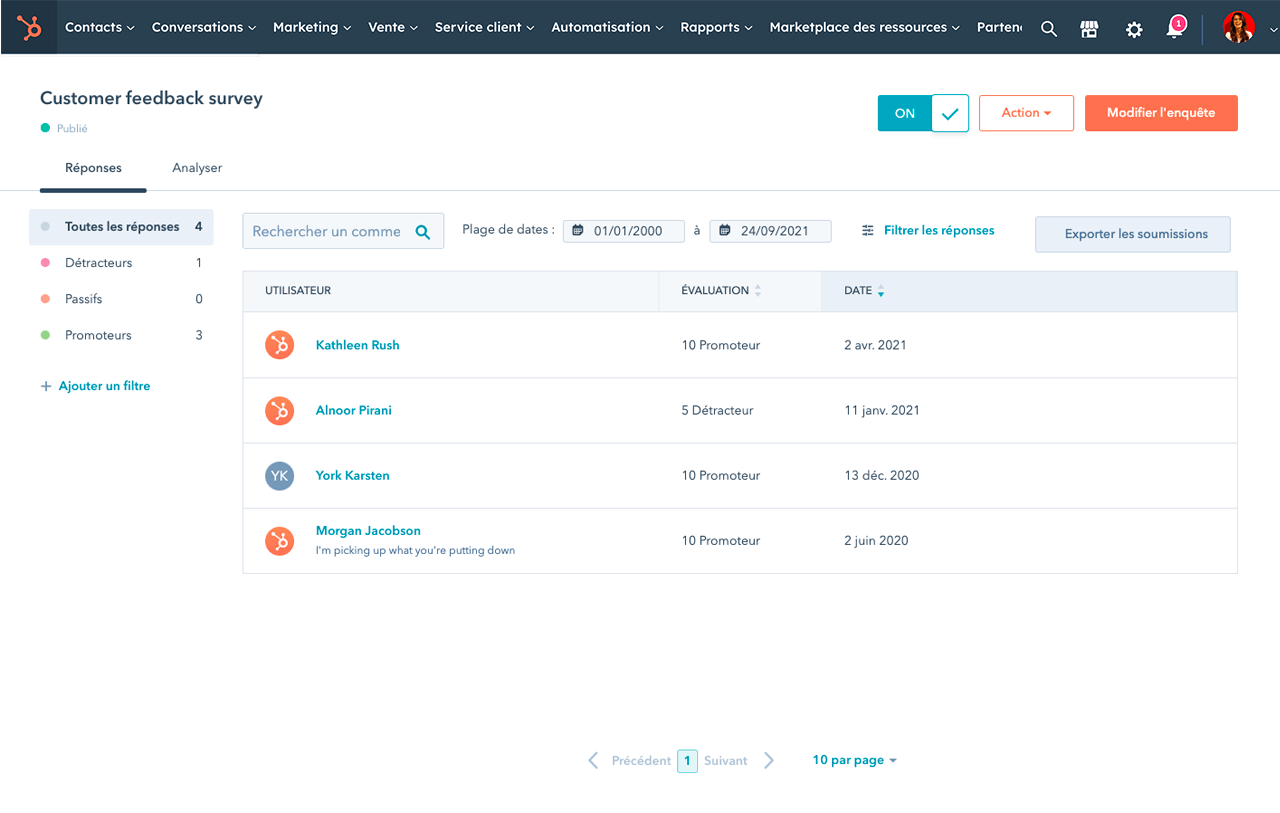Open the notifications bell

[x=1175, y=29]
